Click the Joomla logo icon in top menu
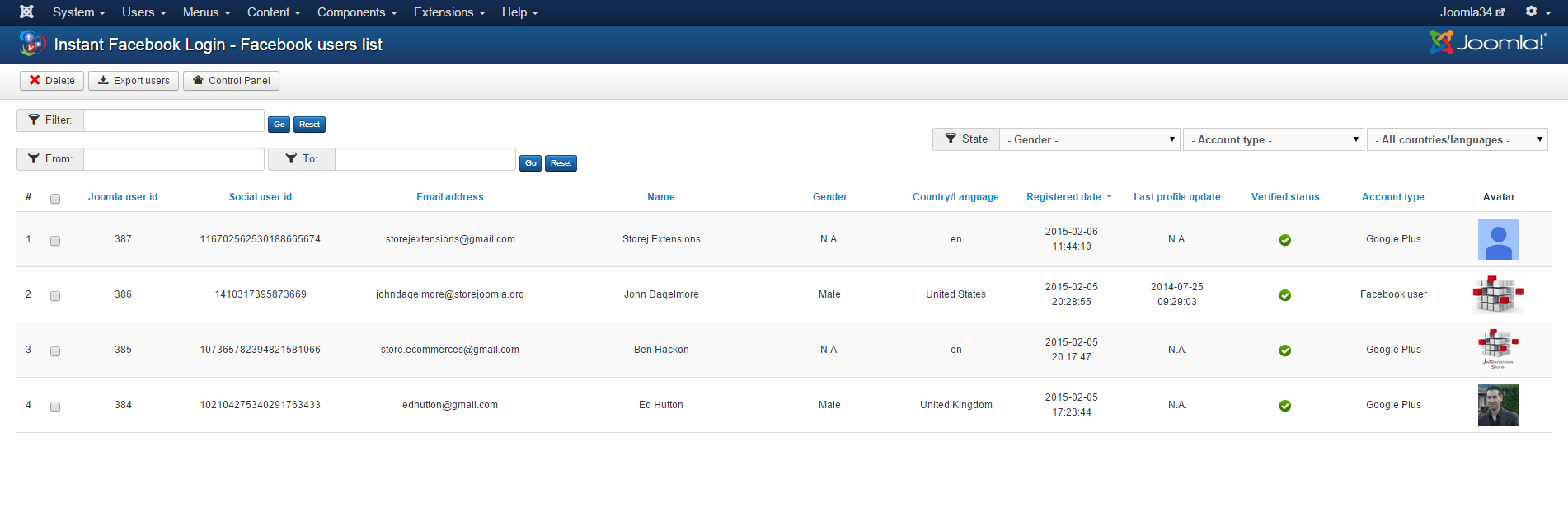Image resolution: width=1568 pixels, height=508 pixels. point(26,12)
